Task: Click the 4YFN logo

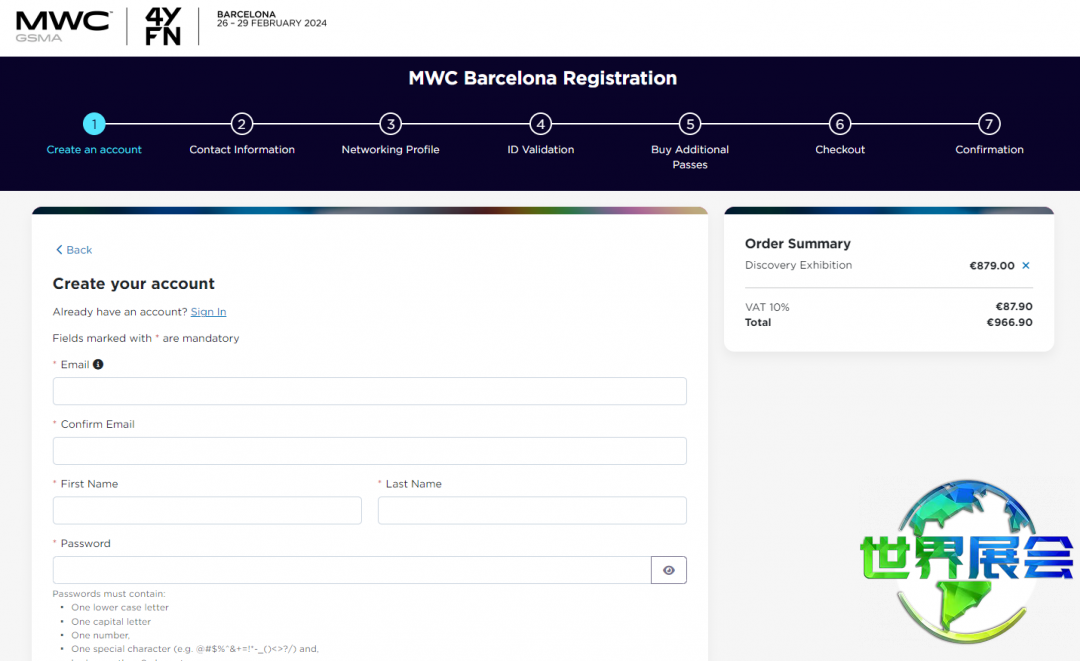Action: [x=163, y=26]
